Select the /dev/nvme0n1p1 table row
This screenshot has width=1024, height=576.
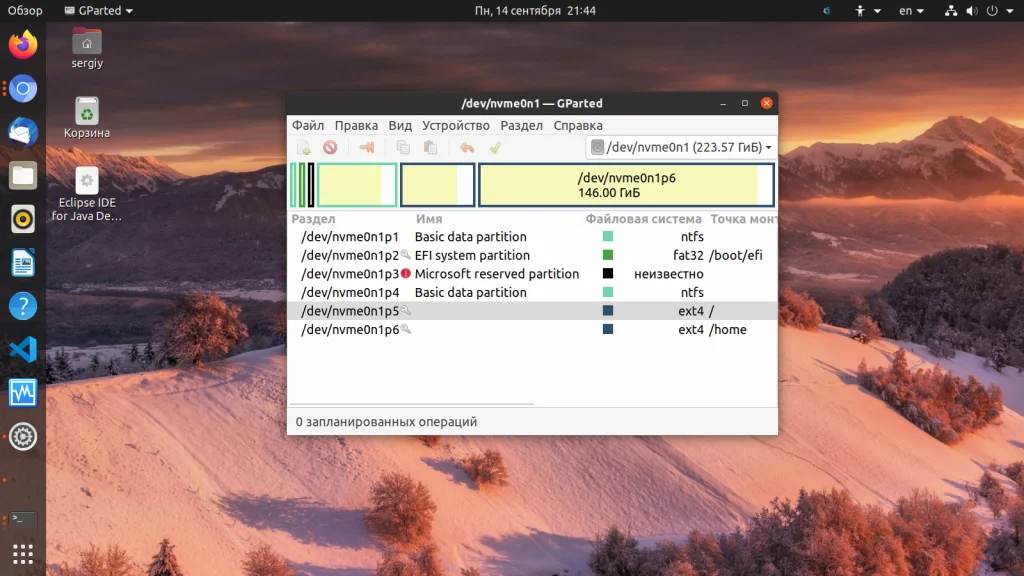click(x=532, y=237)
